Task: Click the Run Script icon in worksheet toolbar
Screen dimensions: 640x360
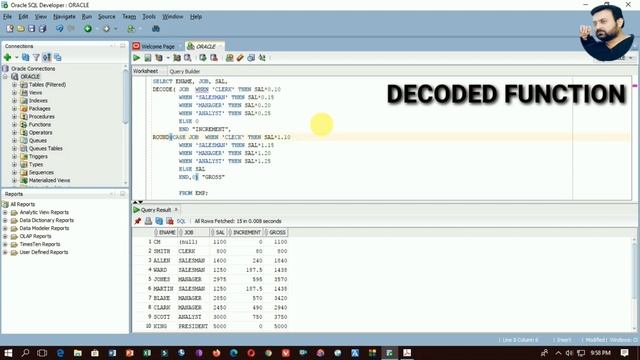Action: tap(148, 58)
